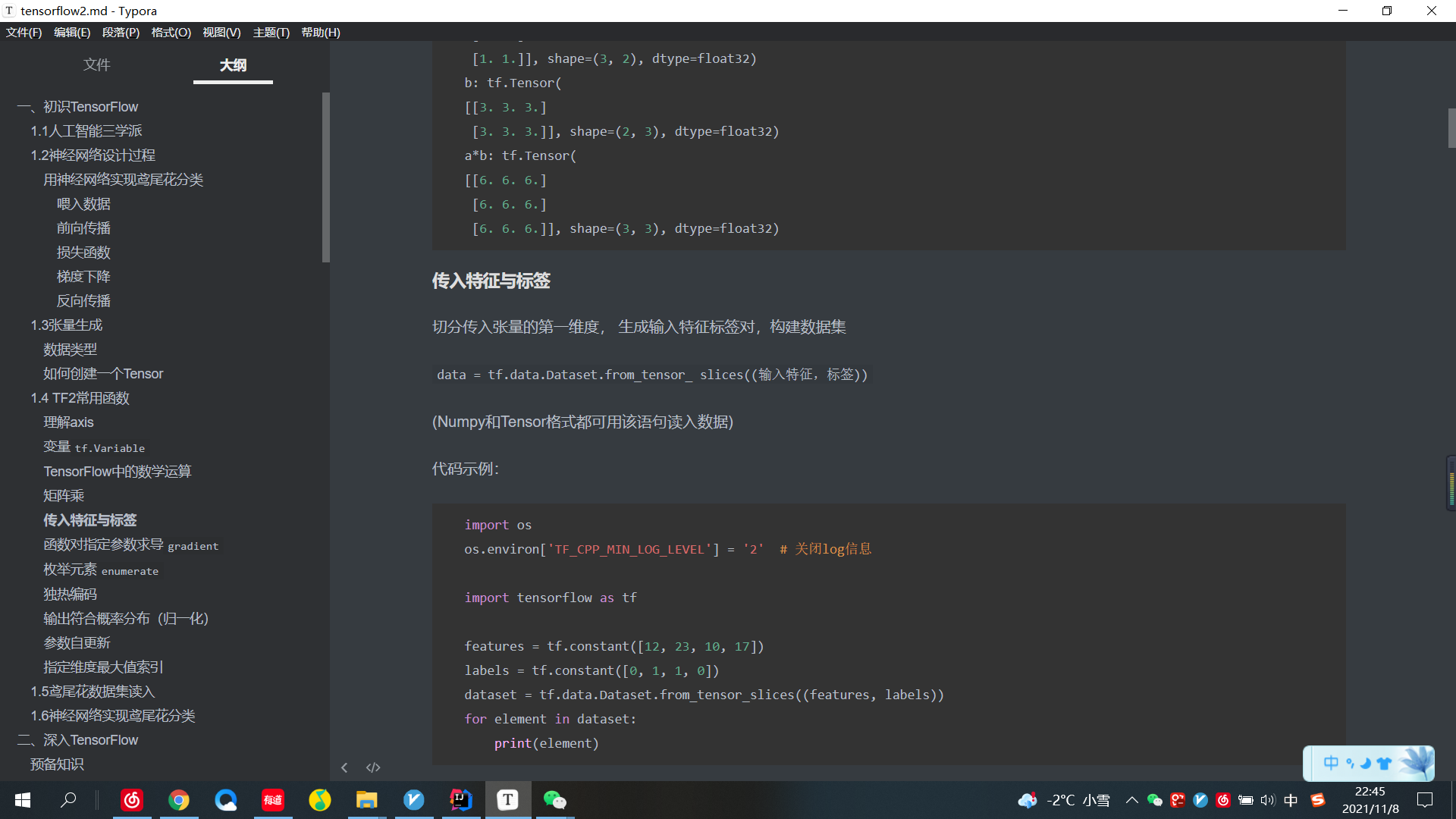Open the 格式(O) menu
This screenshot has height=819, width=1456.
pos(171,32)
